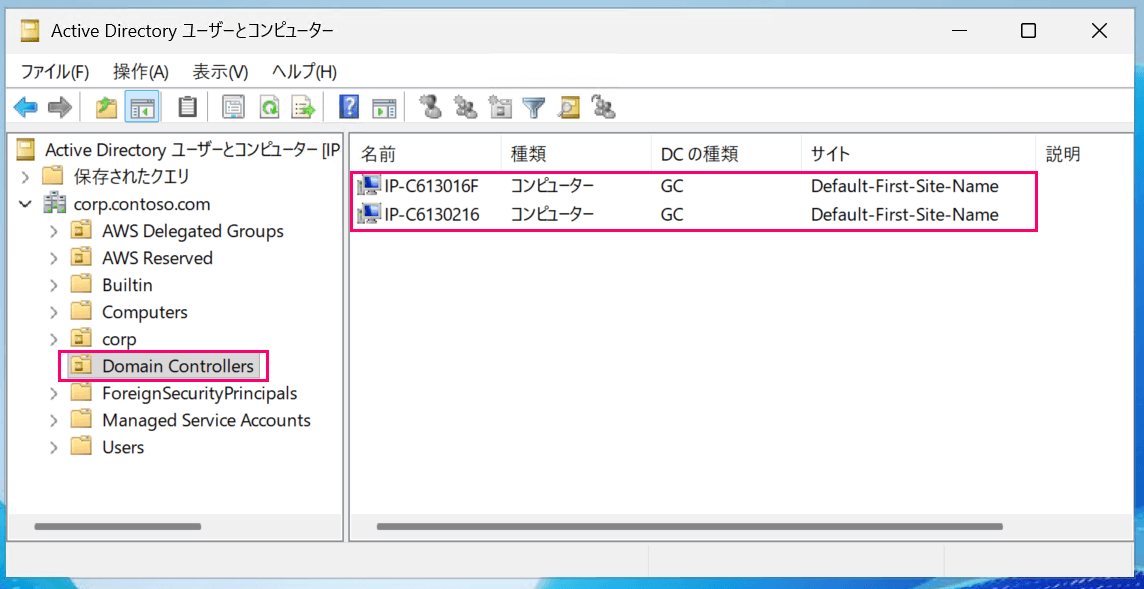Select the Computers tree item
The width and height of the screenshot is (1144, 589).
(144, 312)
